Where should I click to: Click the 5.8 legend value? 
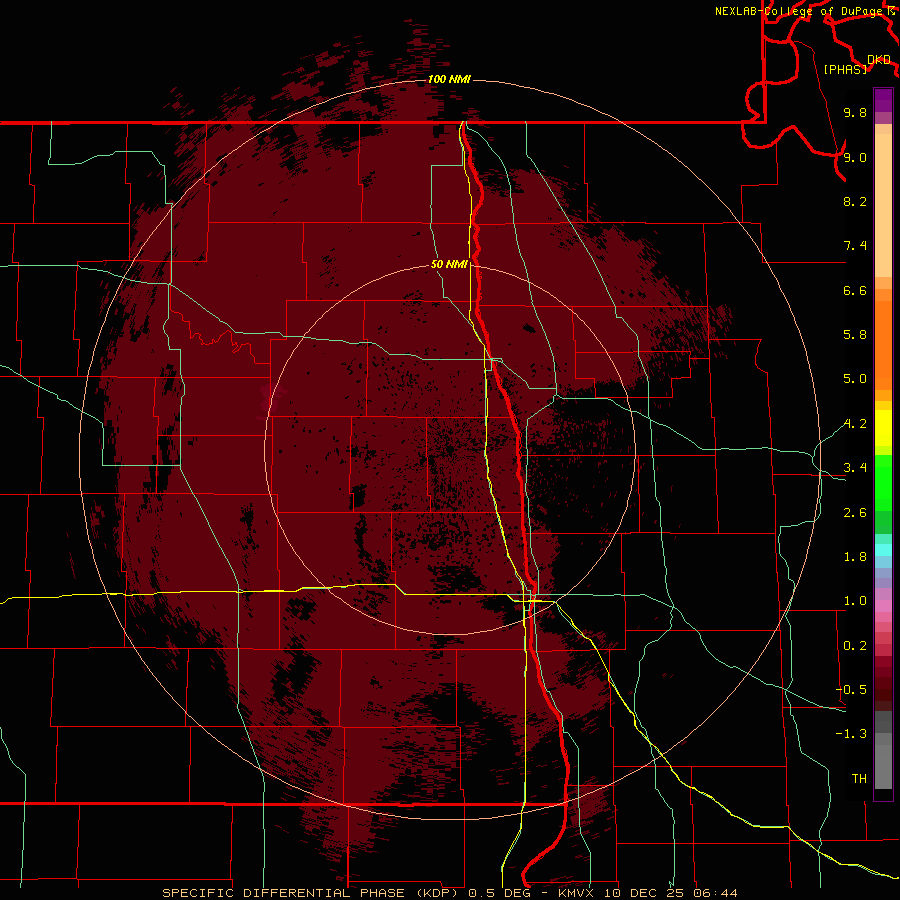pos(855,335)
